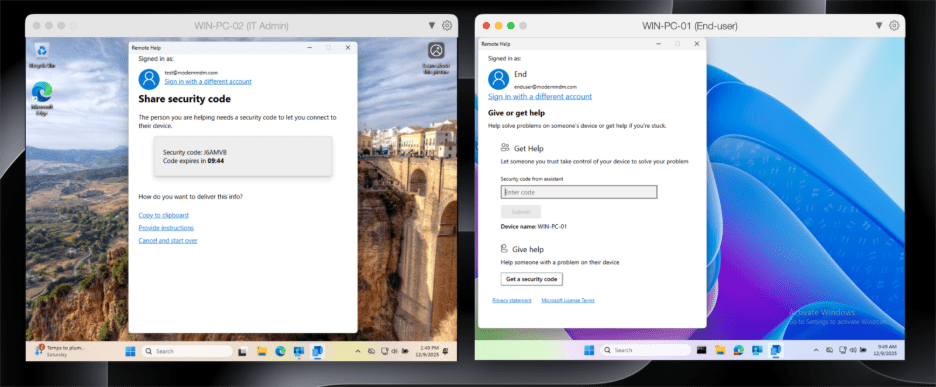Launch Edge from WIN-PC-02 taskbar
Screen dimensions: 936x387
281,351
